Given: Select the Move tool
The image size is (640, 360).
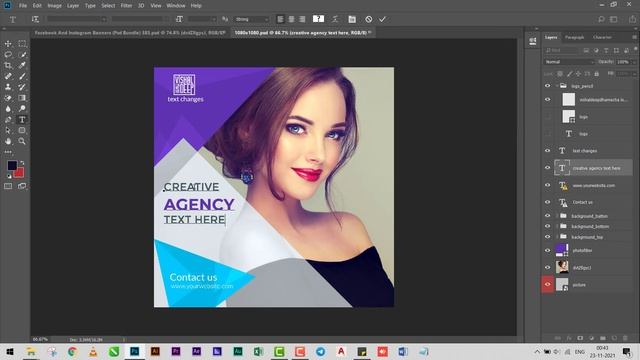Looking at the screenshot, I should 8,44.
